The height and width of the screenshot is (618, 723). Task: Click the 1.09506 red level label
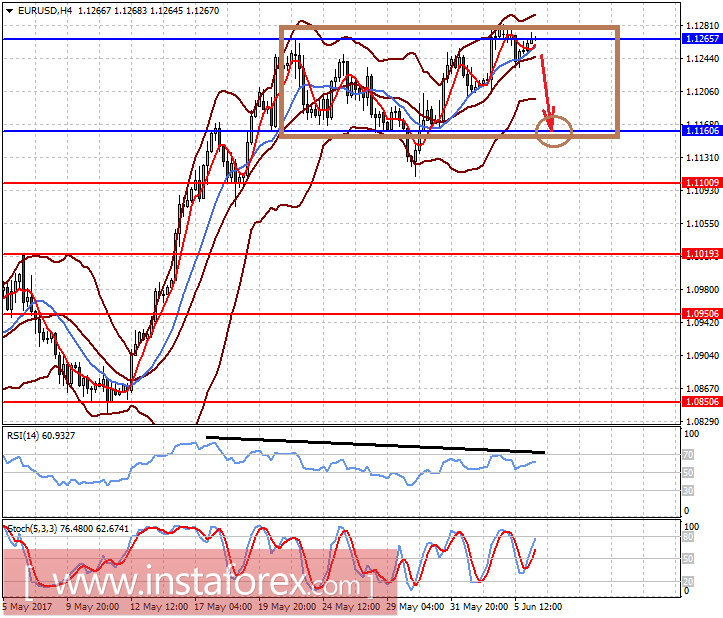click(x=702, y=314)
